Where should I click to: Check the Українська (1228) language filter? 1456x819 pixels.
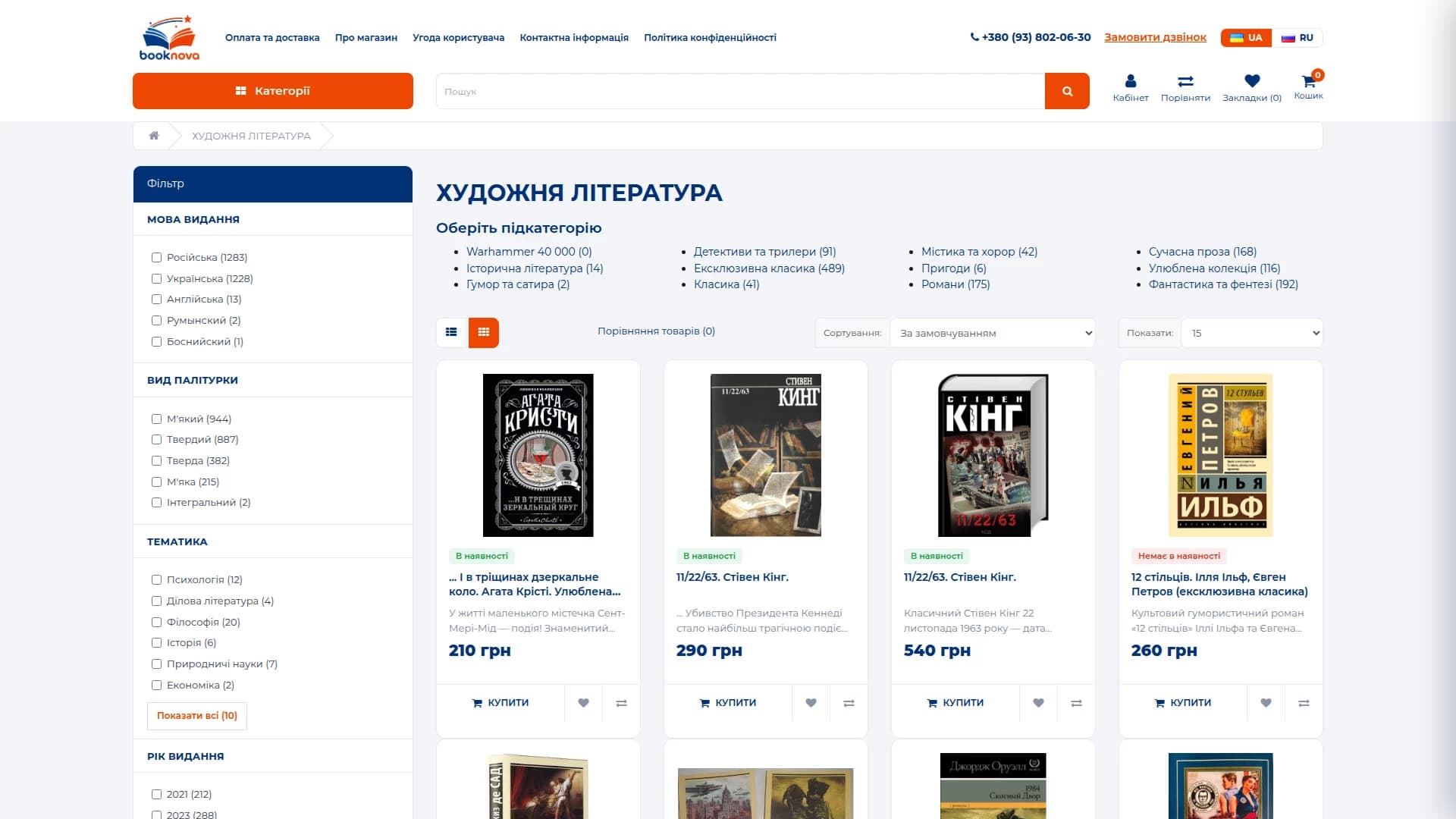156,279
